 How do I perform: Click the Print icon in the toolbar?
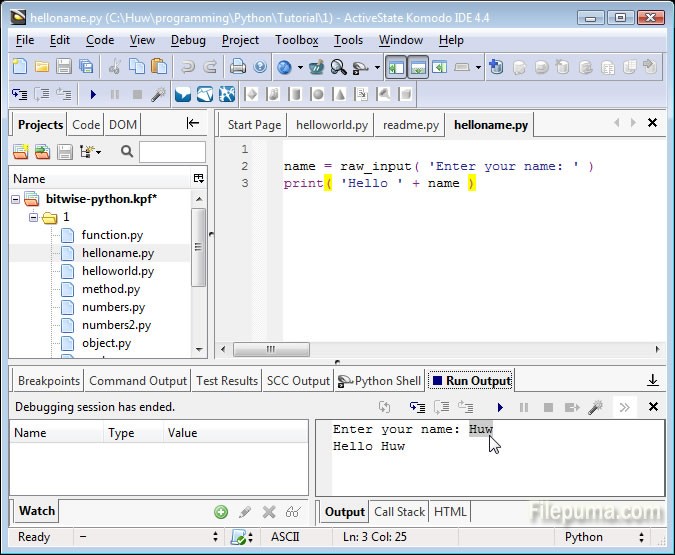click(x=238, y=67)
